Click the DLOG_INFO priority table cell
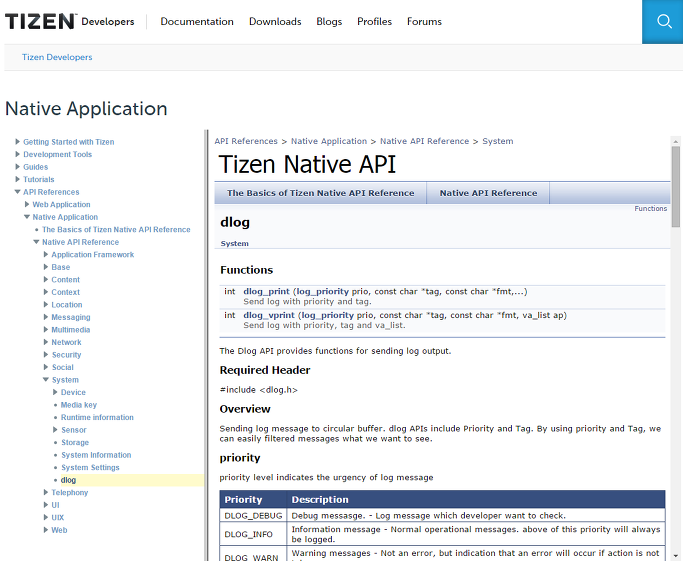This screenshot has height=561, width=683. point(253,534)
